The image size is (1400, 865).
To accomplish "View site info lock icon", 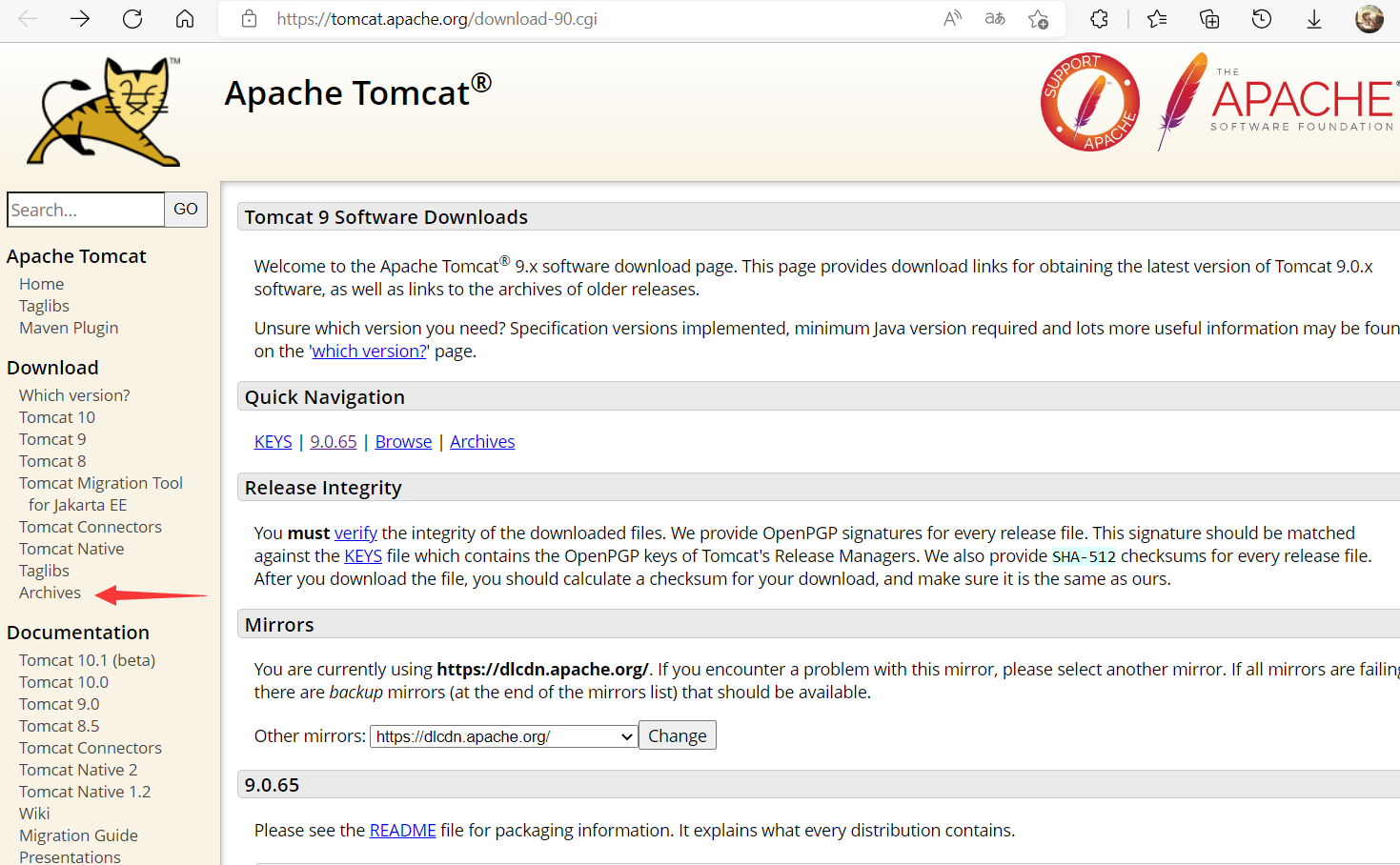I will (249, 18).
